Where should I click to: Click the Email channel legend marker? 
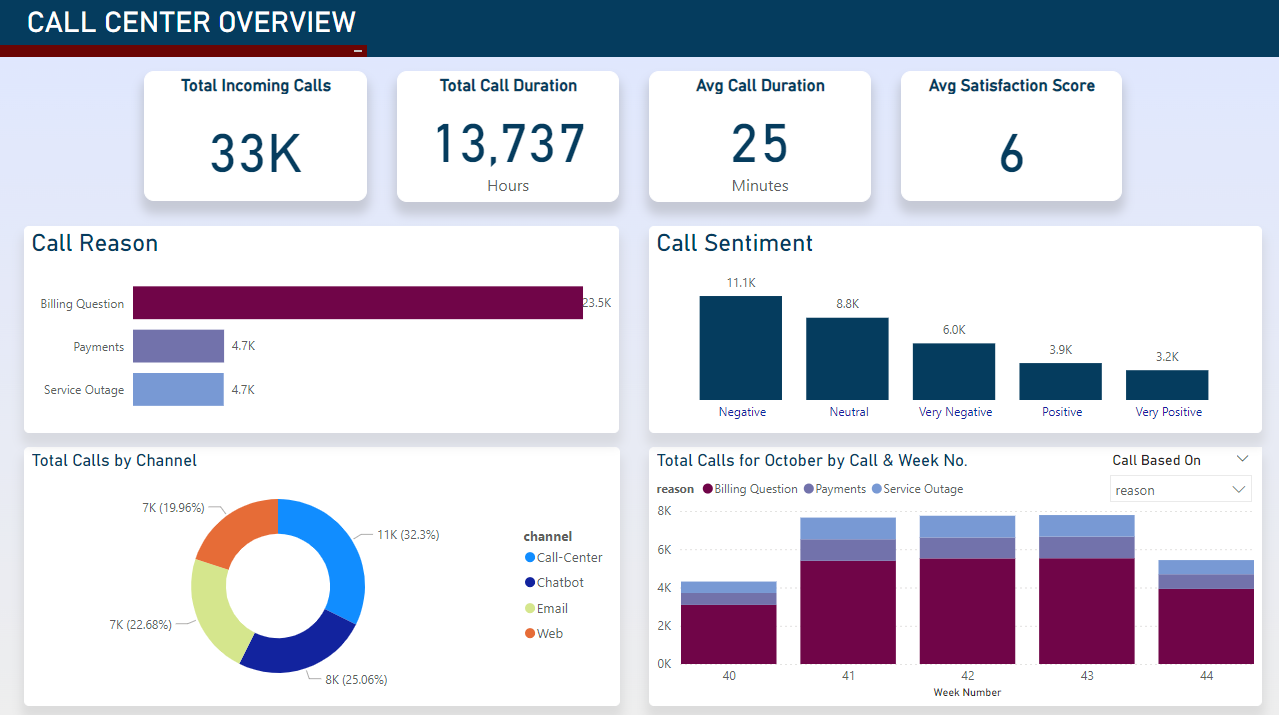click(529, 608)
